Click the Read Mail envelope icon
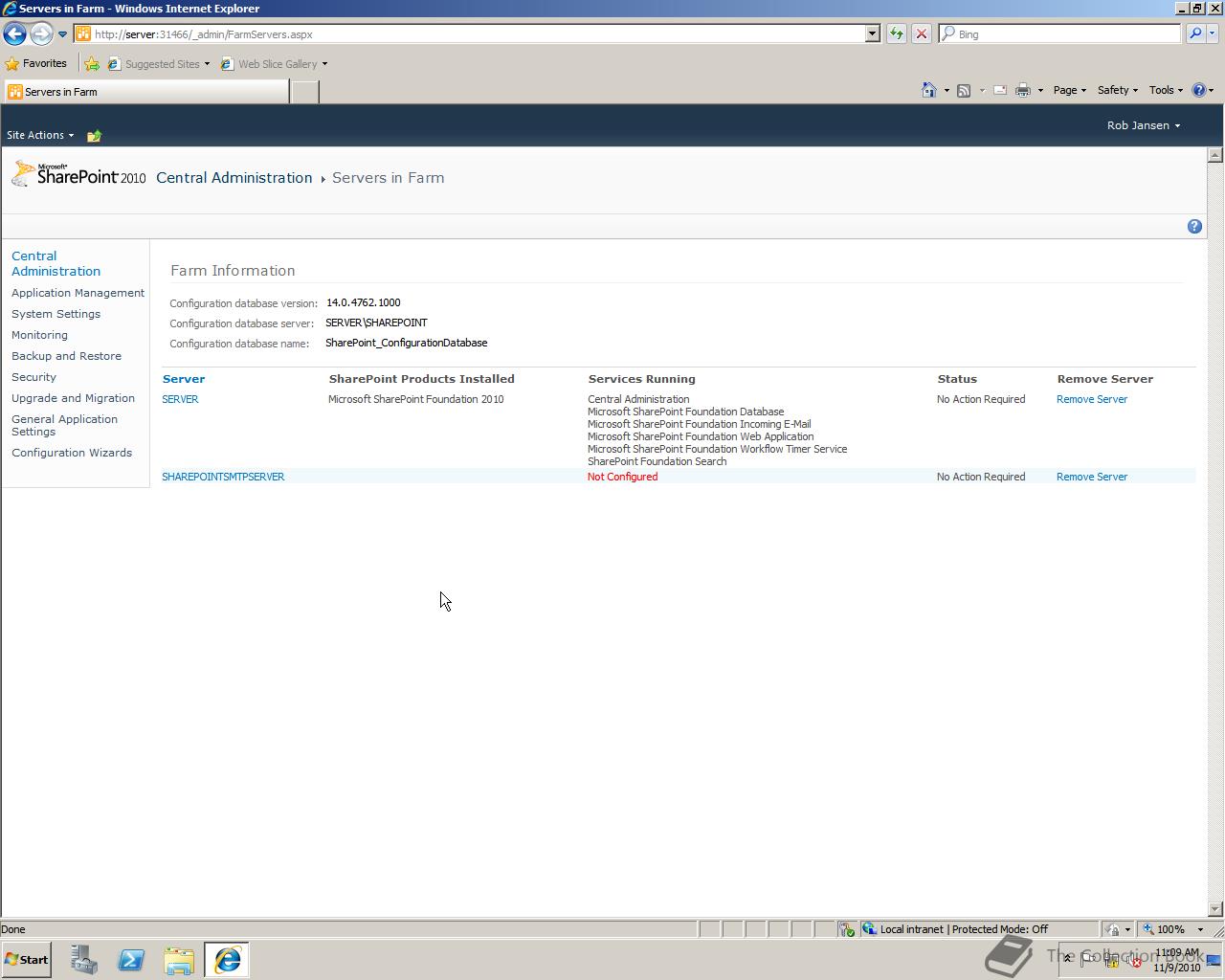This screenshot has height=980, width=1225. [1000, 90]
